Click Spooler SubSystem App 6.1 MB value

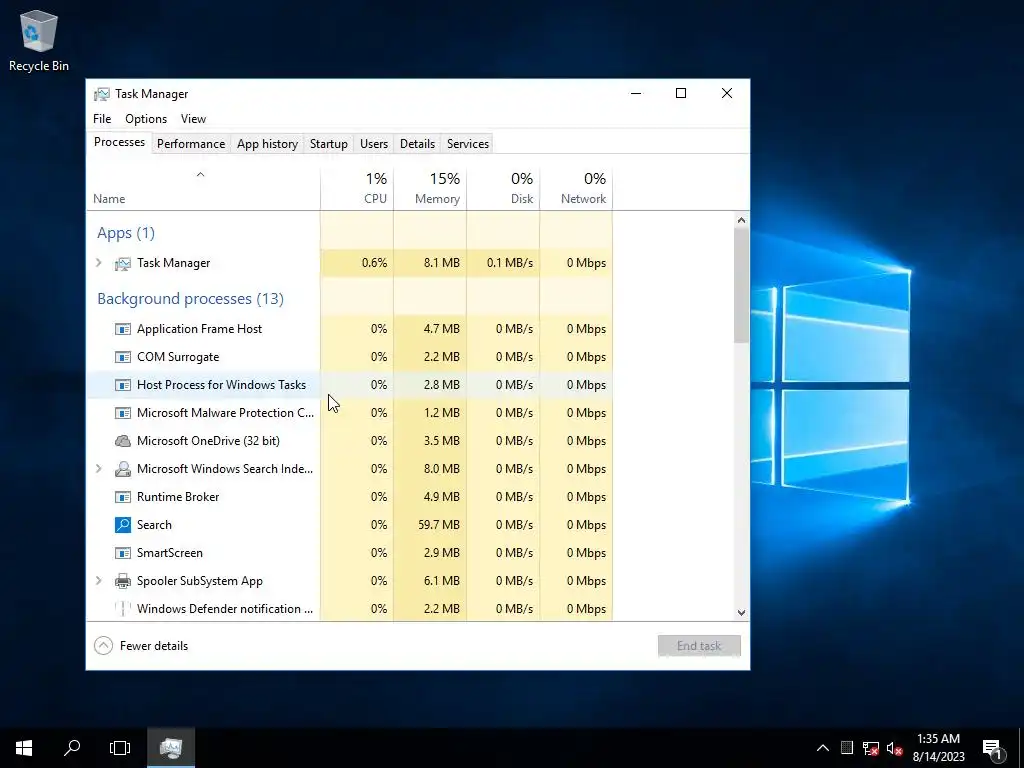click(441, 581)
